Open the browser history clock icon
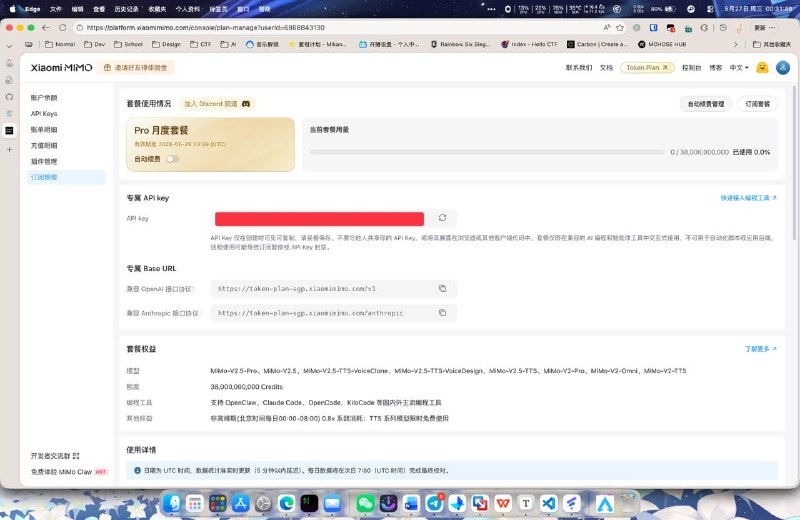The height and width of the screenshot is (520, 800). (x=723, y=28)
